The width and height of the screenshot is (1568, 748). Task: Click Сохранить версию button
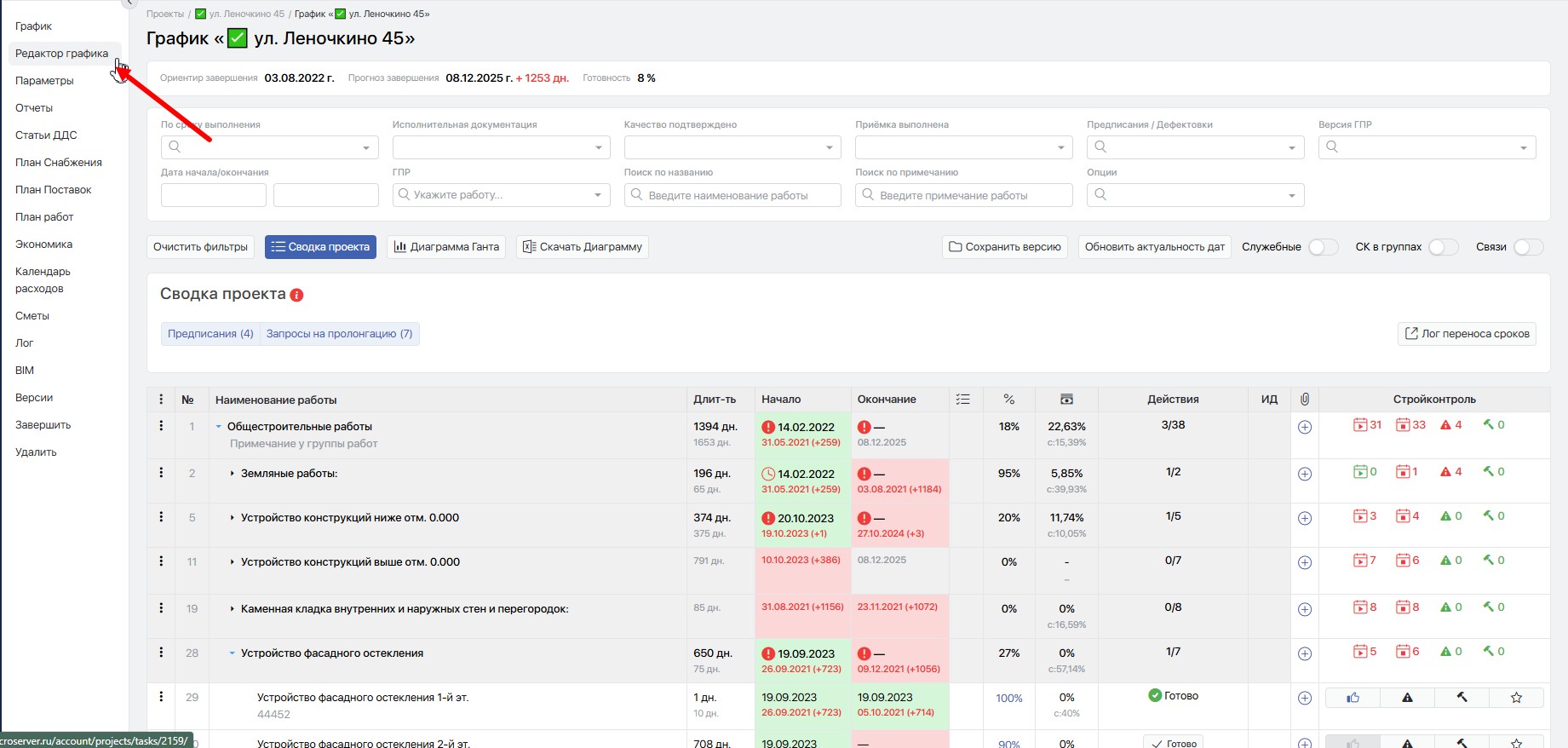click(1005, 247)
